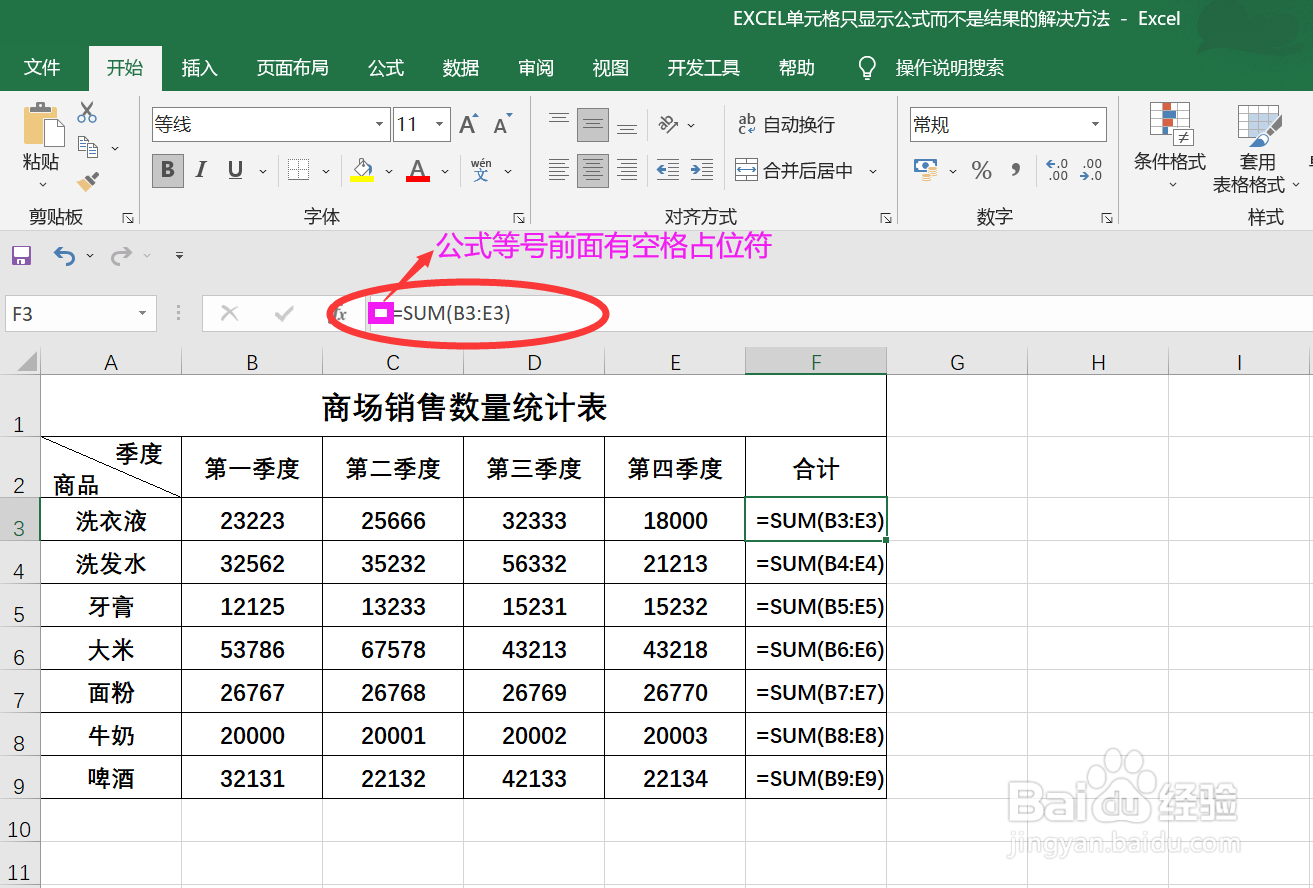
Task: Open font color dropdown arrow
Action: [443, 171]
